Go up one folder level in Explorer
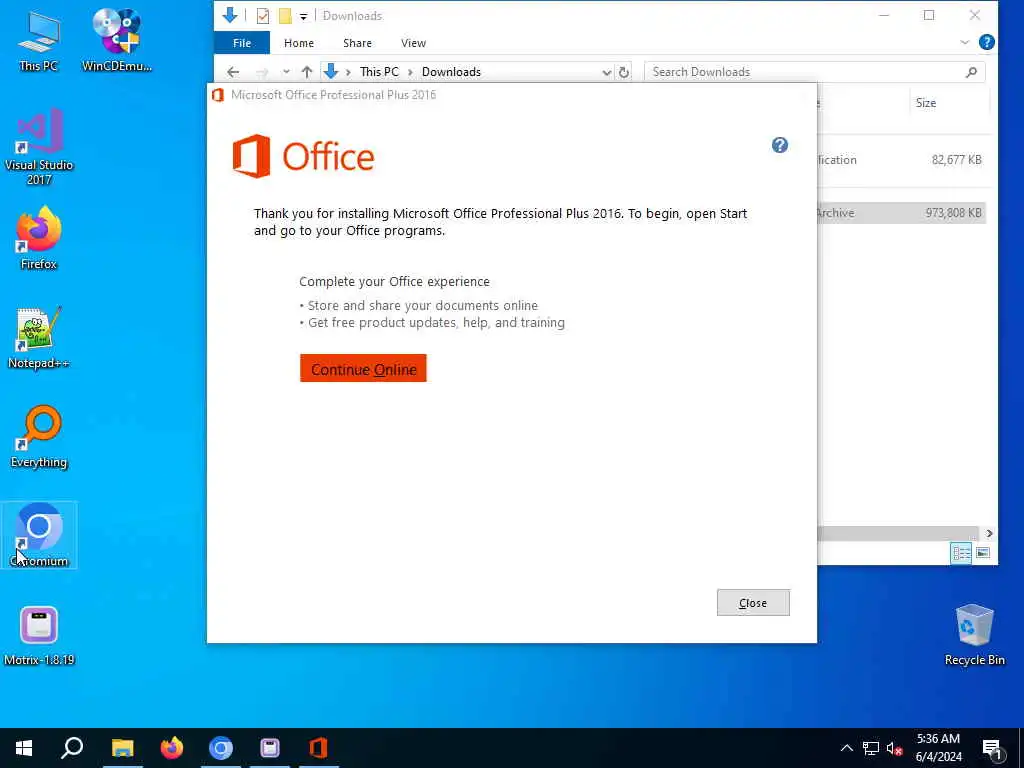Image resolution: width=1024 pixels, height=768 pixels. [307, 72]
